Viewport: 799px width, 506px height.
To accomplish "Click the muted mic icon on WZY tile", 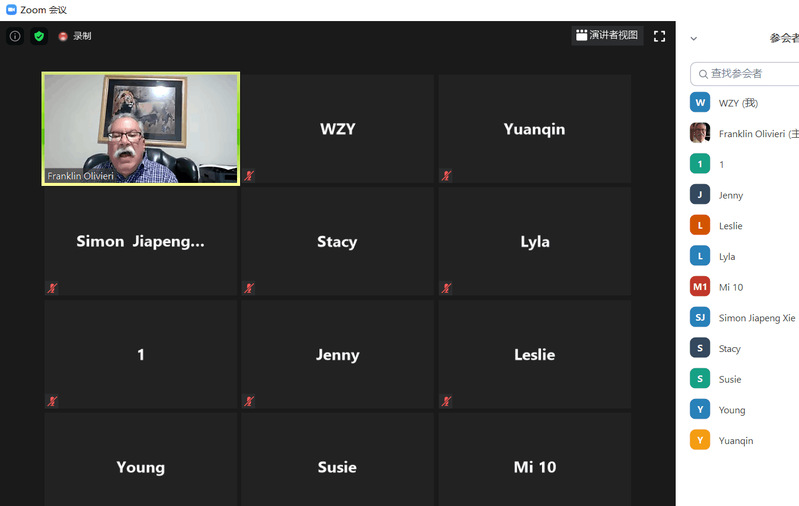I will click(249, 176).
